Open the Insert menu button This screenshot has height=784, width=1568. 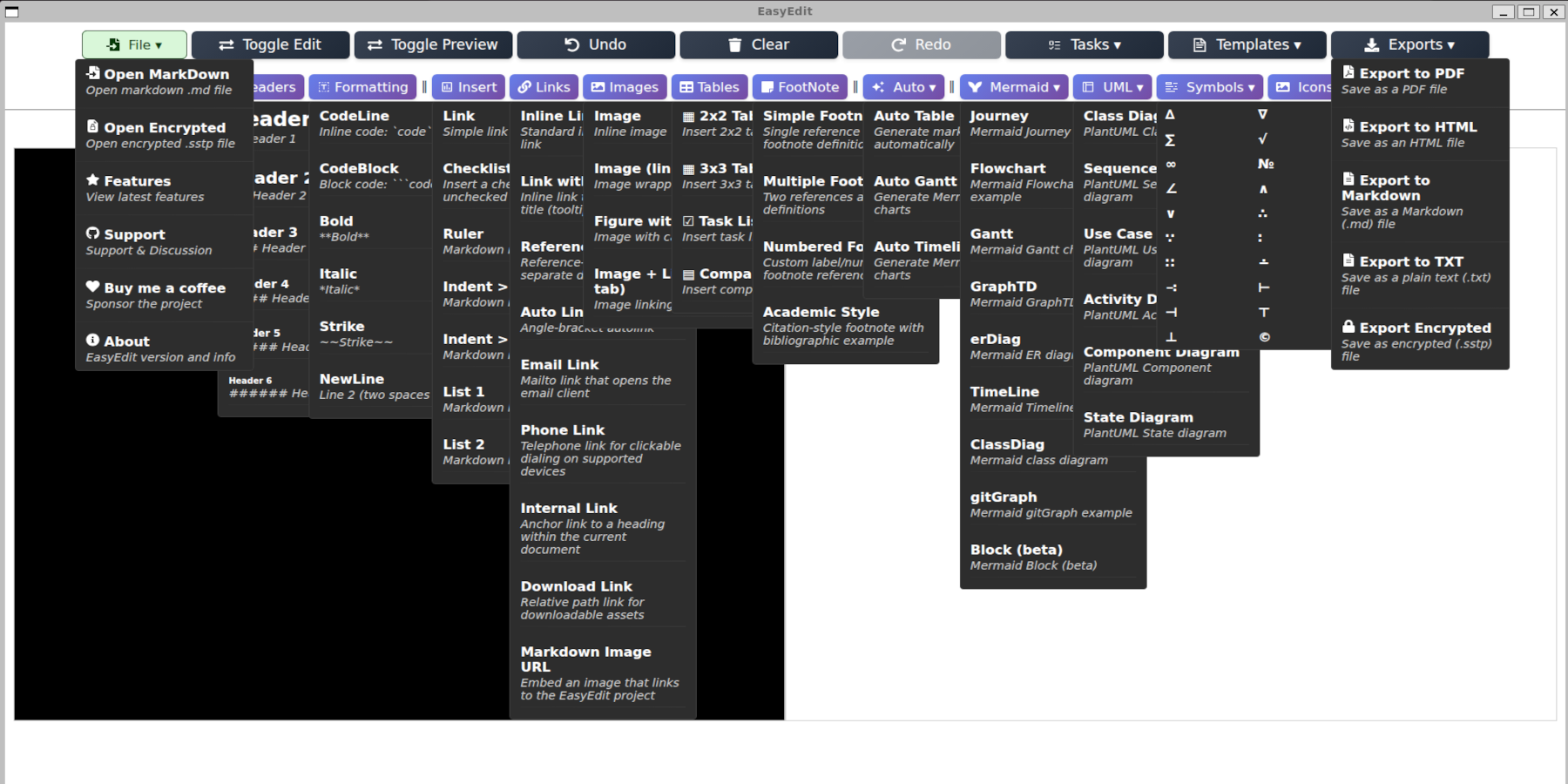[x=469, y=87]
